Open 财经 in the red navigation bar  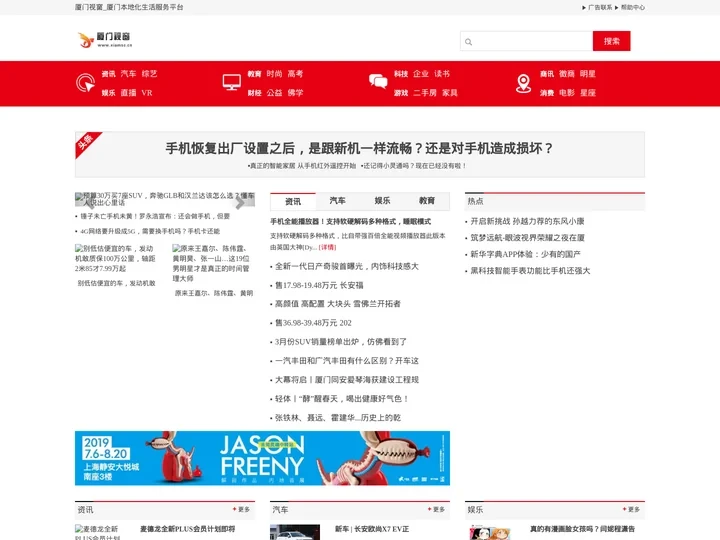click(x=254, y=93)
